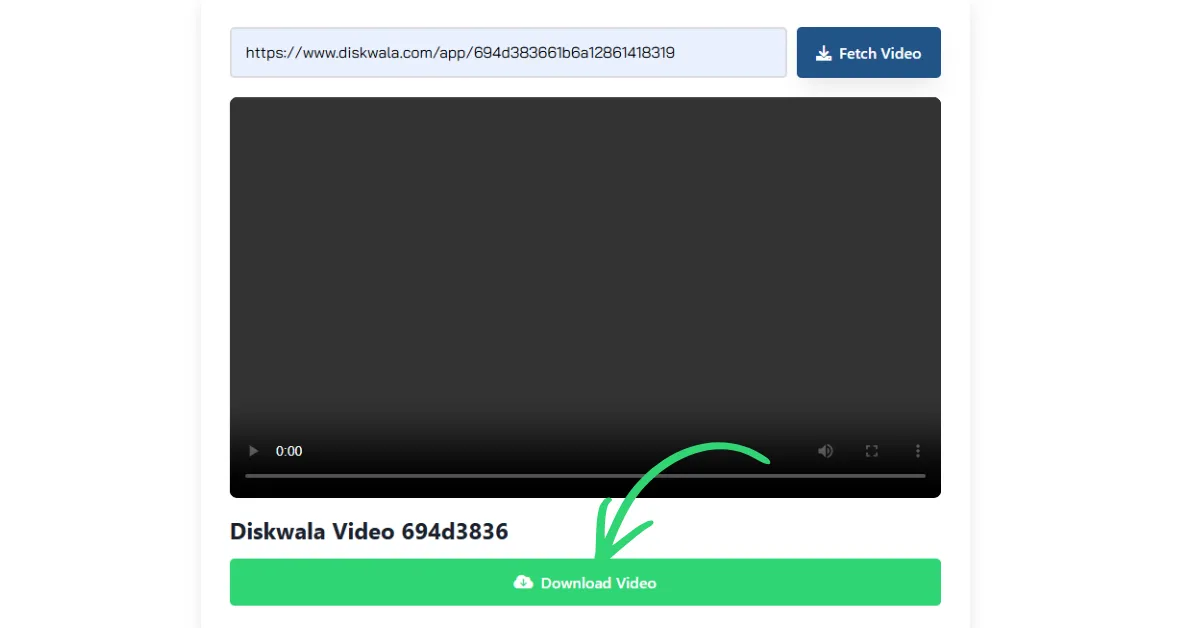Click the video seek progress bar
Screen dimensions: 1200x628
(x=585, y=475)
